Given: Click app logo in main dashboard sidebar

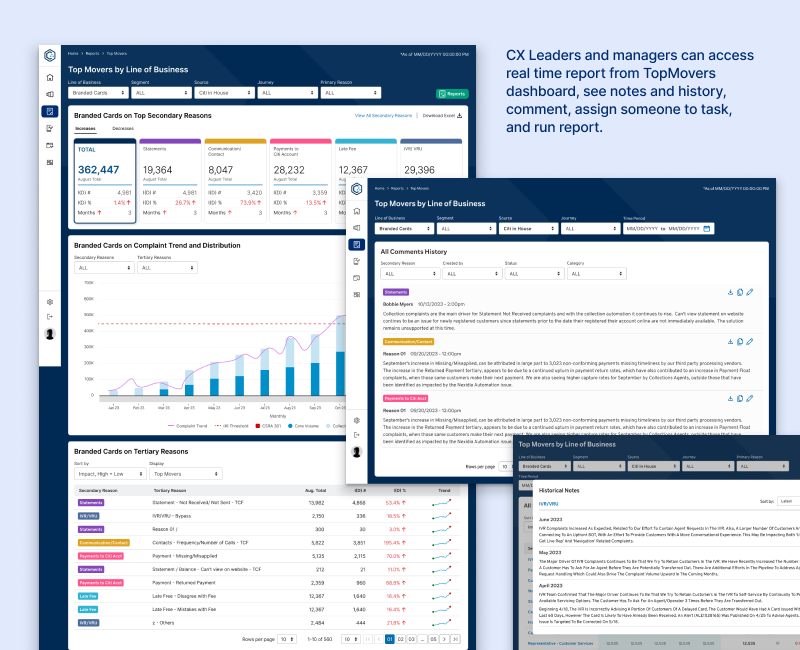Looking at the screenshot, I should [x=49, y=55].
